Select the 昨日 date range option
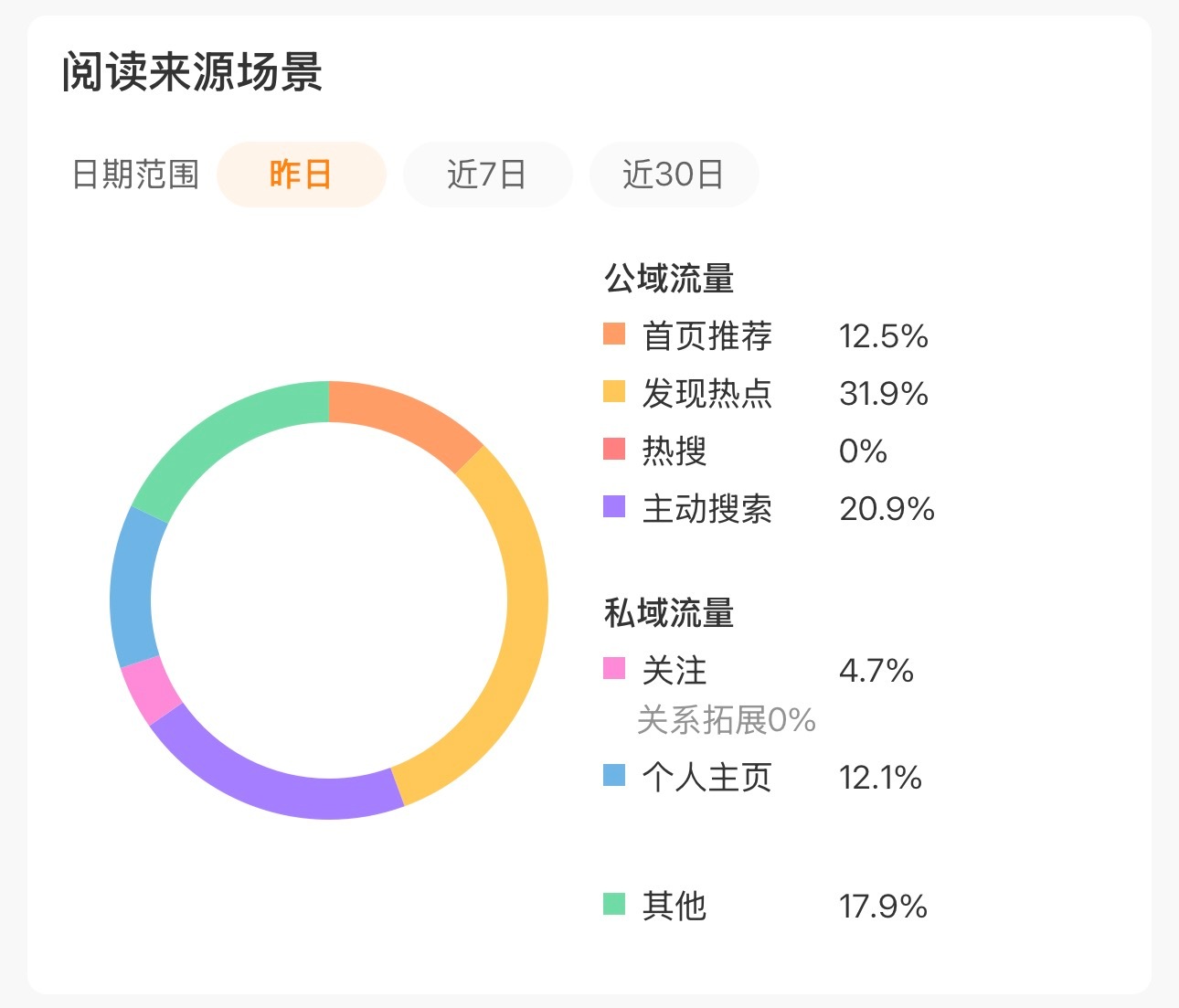1179x1008 pixels. click(x=301, y=174)
